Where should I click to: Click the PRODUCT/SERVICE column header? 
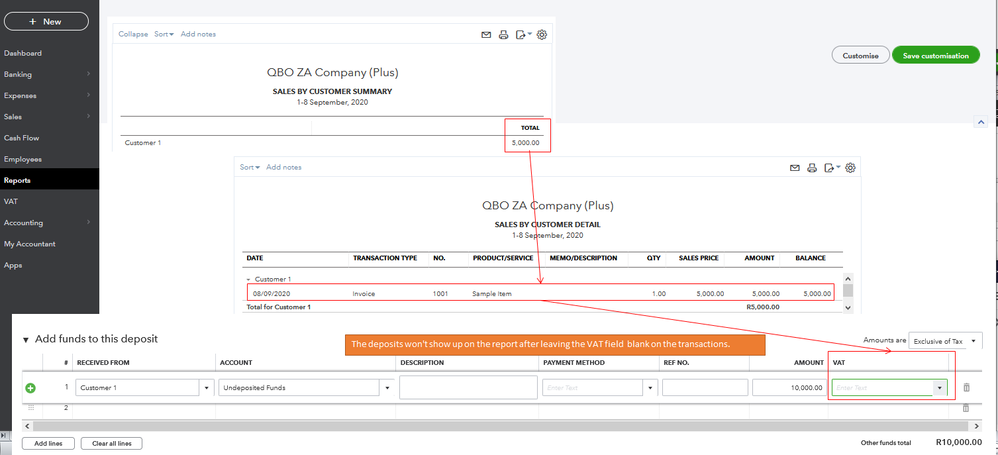502,258
